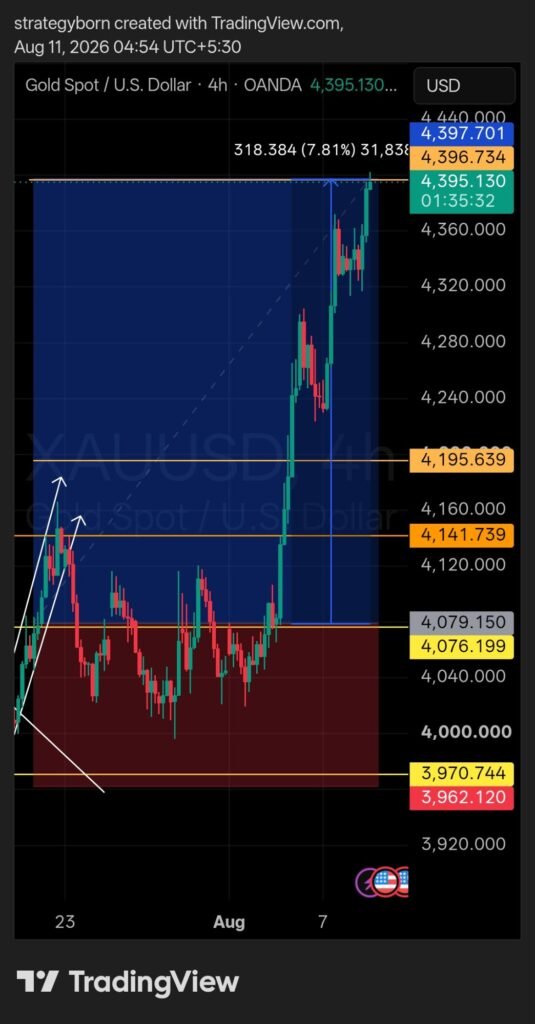The height and width of the screenshot is (1024, 535).
Task: Click the Gold Spot / U.S. Dollar symbol title
Action: pos(108,86)
